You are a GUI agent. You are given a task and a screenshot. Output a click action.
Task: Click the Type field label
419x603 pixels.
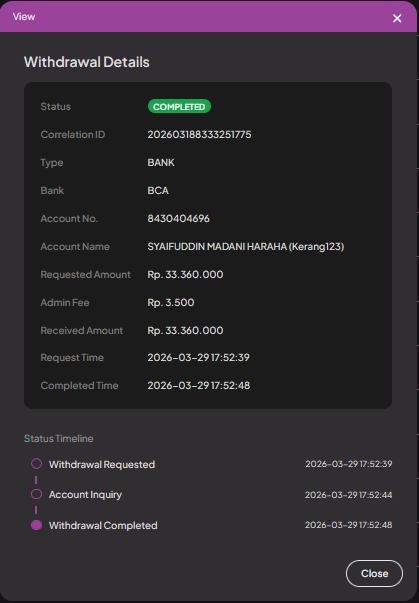(x=52, y=163)
